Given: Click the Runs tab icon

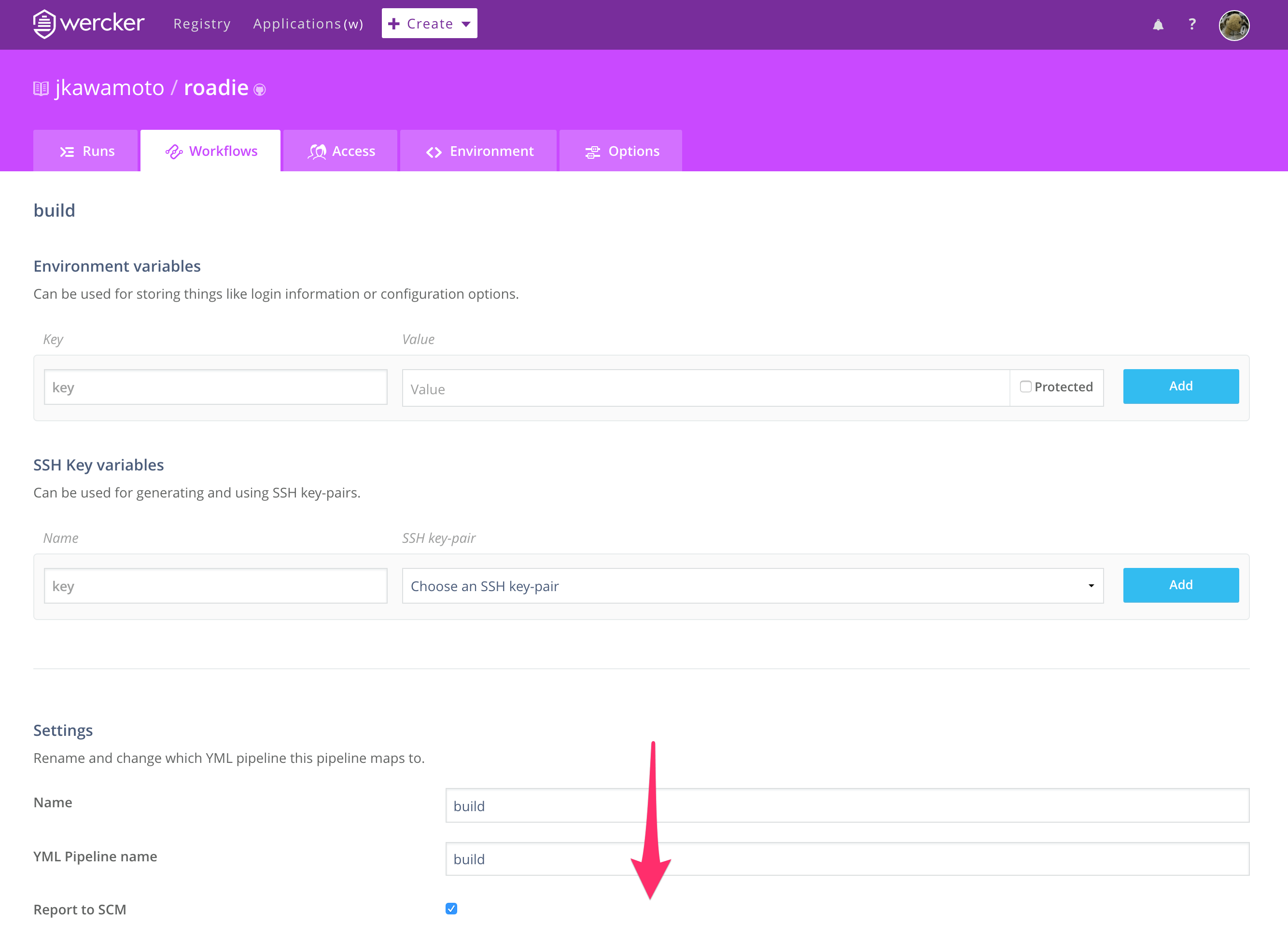Looking at the screenshot, I should 67,152.
